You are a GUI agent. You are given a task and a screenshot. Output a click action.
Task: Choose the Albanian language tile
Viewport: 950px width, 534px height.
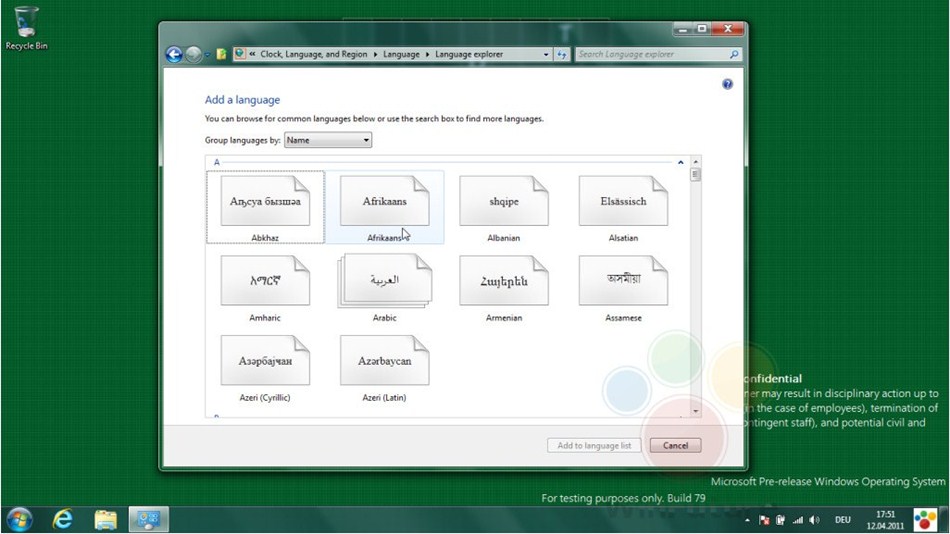pyautogui.click(x=504, y=207)
